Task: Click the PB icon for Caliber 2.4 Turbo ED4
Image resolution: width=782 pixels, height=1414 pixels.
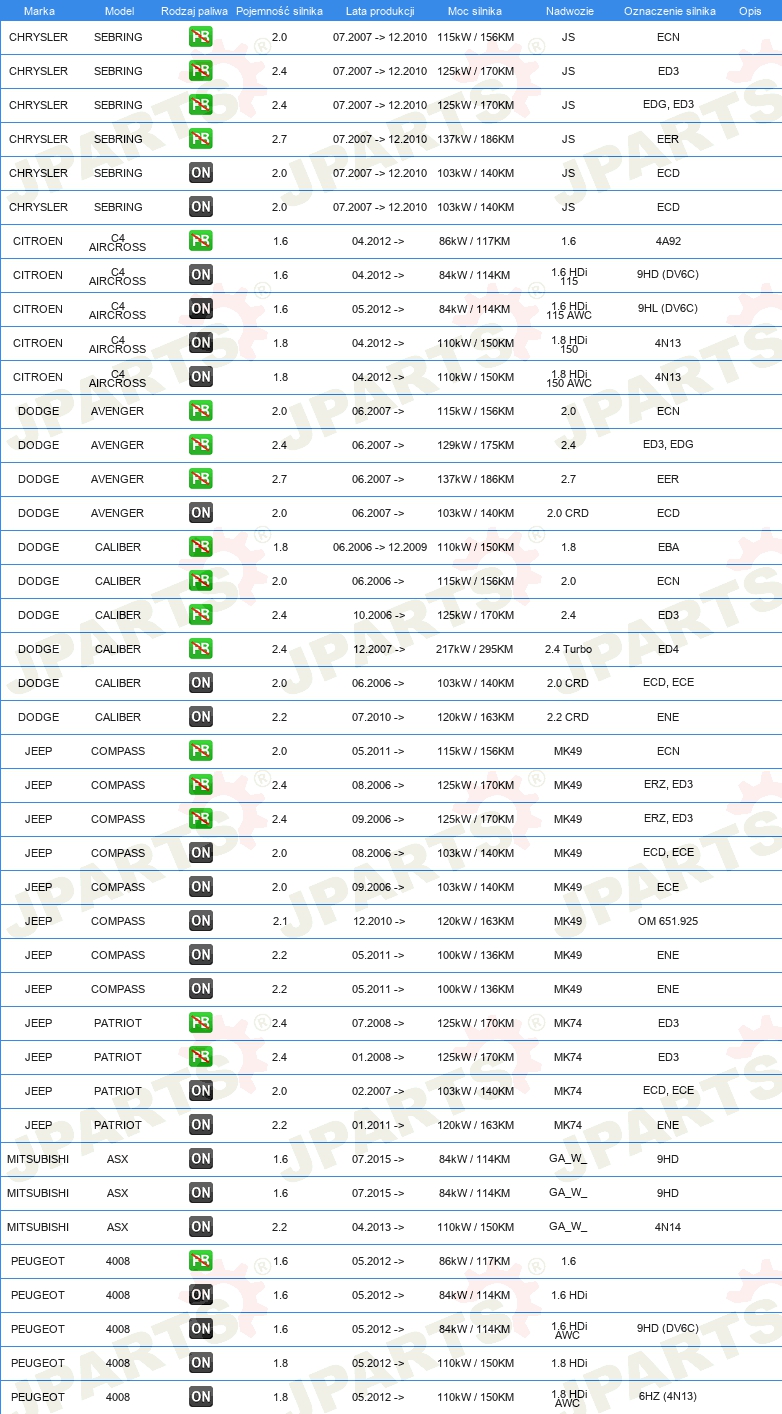Action: pos(201,649)
